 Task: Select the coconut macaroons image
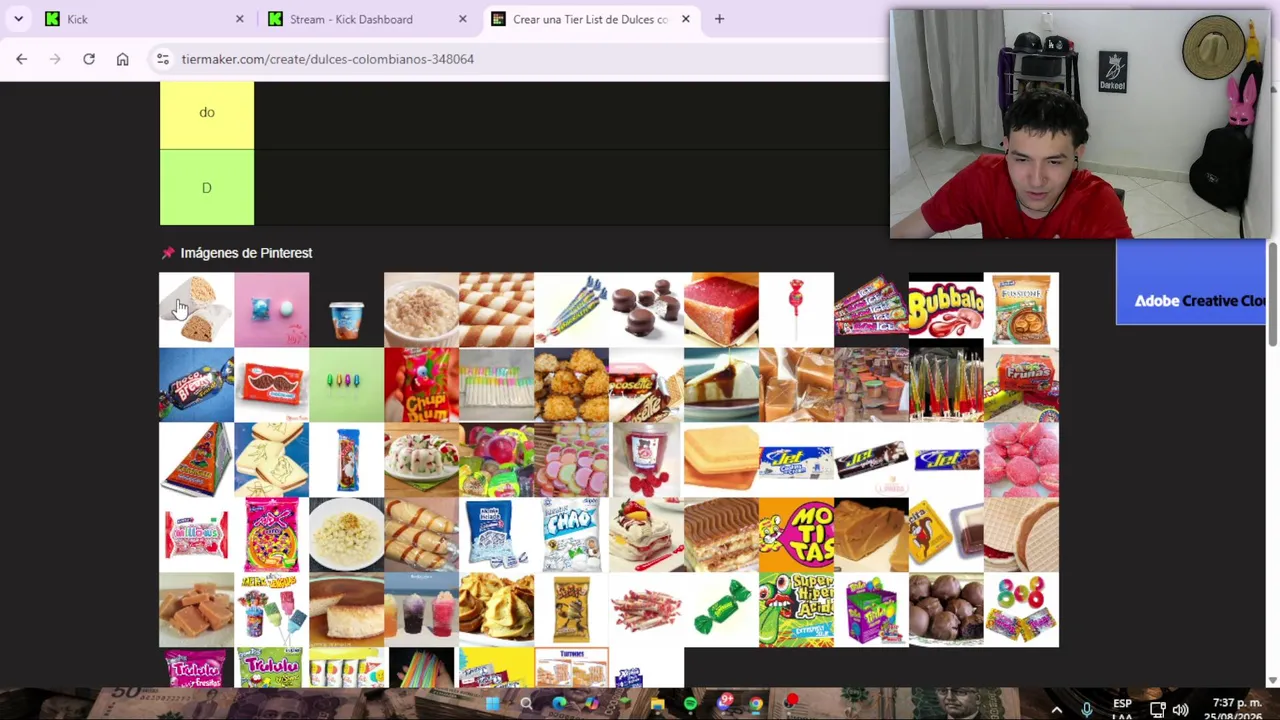571,385
